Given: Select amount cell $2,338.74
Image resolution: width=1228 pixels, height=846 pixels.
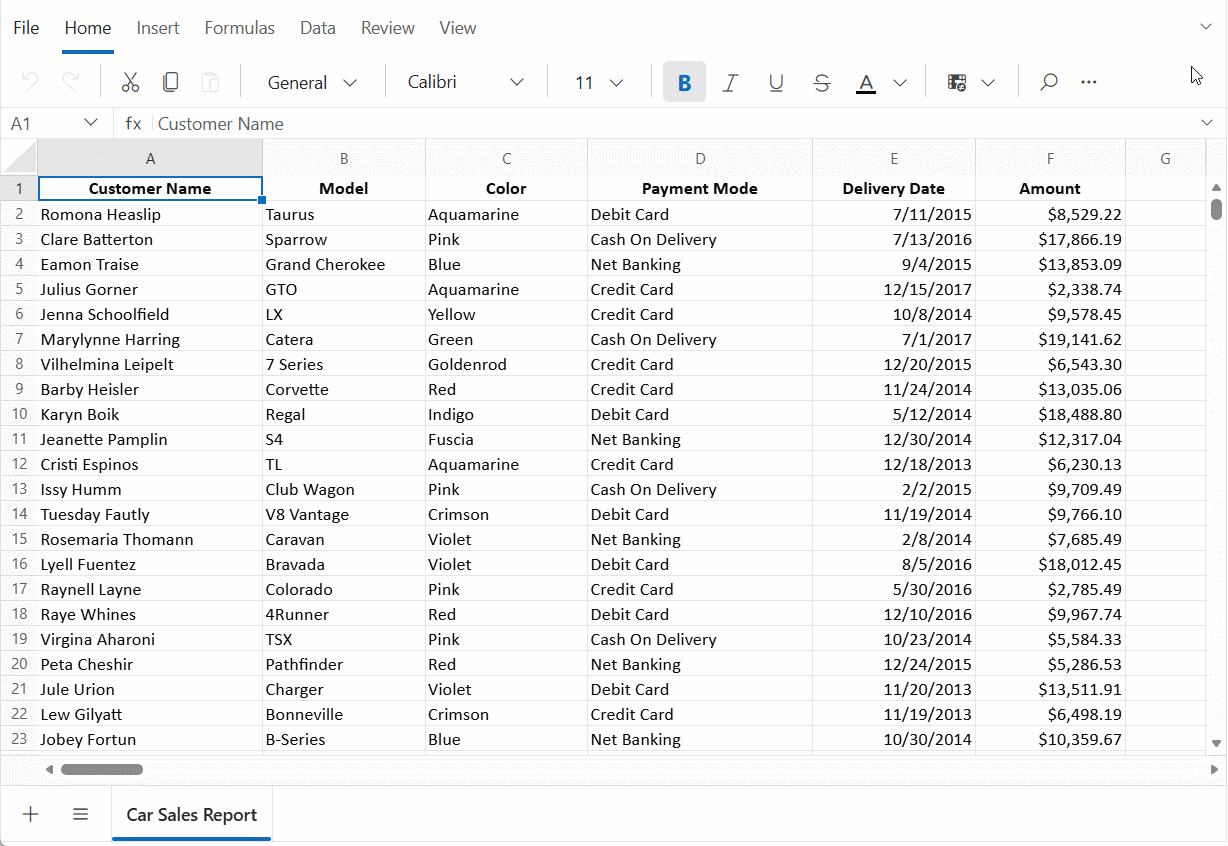Looking at the screenshot, I should (x=1050, y=289).
